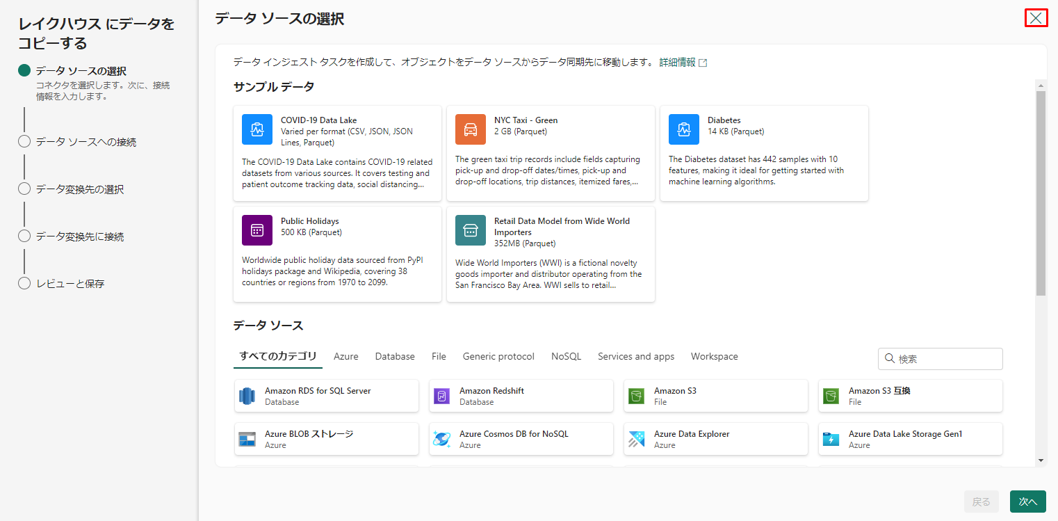
Task: Switch to the Azure category tab
Action: coord(346,357)
